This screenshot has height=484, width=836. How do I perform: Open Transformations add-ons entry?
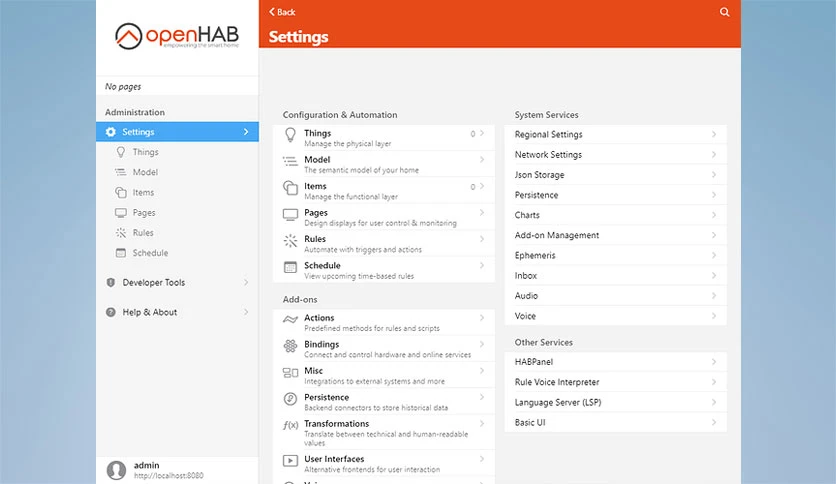click(383, 433)
